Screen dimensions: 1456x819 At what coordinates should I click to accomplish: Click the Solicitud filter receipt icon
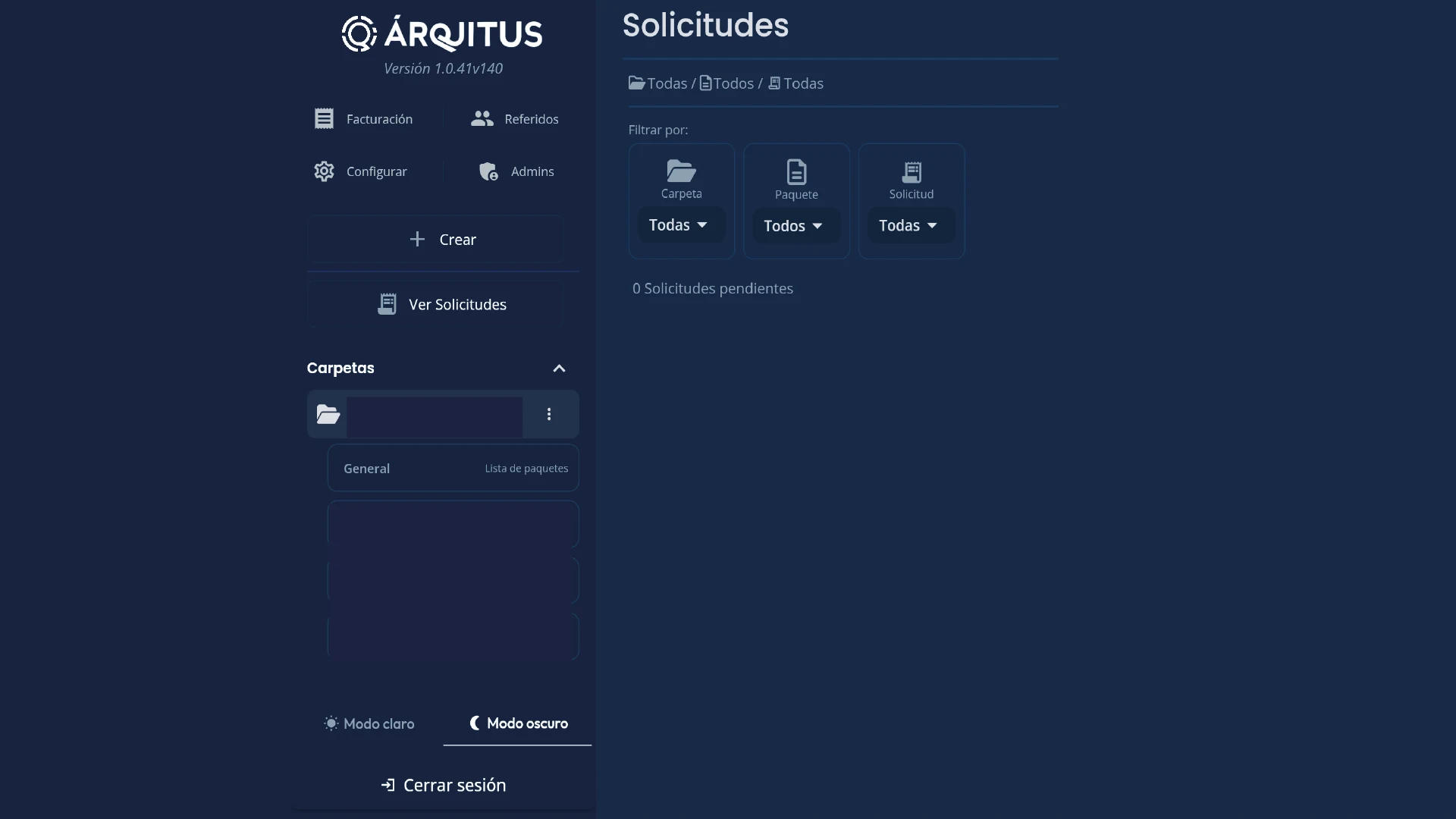(912, 172)
